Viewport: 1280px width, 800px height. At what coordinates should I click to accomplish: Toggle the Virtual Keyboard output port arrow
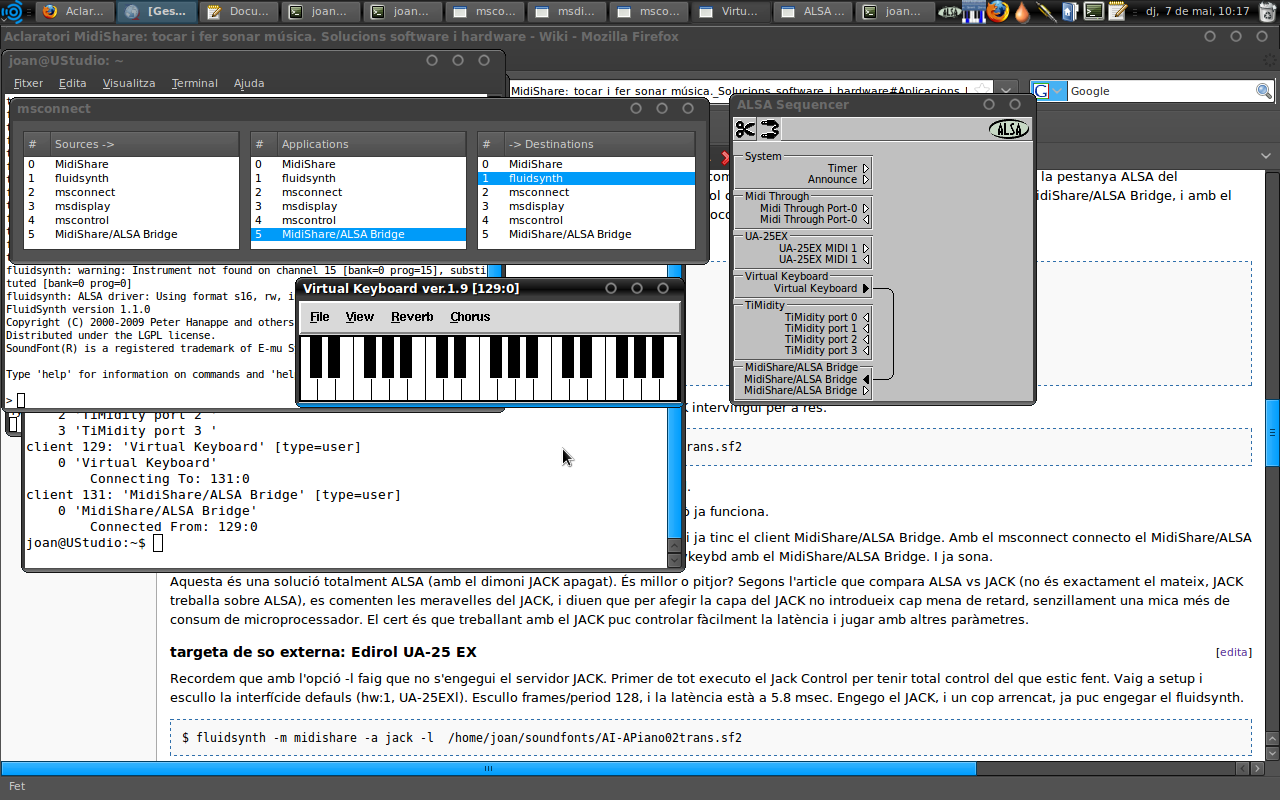(x=866, y=288)
